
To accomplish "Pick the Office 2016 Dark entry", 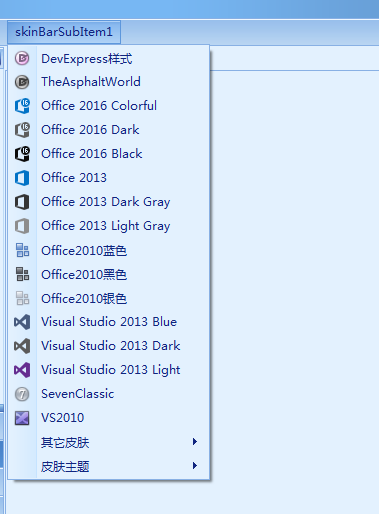I will [109, 130].
